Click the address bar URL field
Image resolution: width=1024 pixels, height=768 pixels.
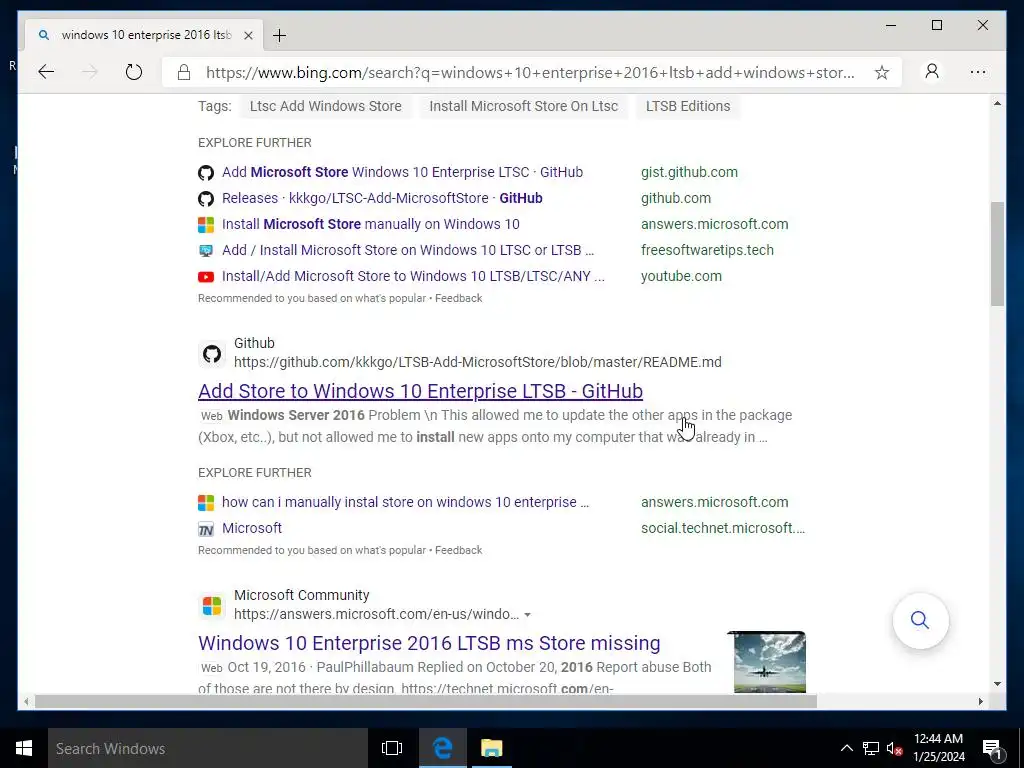click(530, 72)
